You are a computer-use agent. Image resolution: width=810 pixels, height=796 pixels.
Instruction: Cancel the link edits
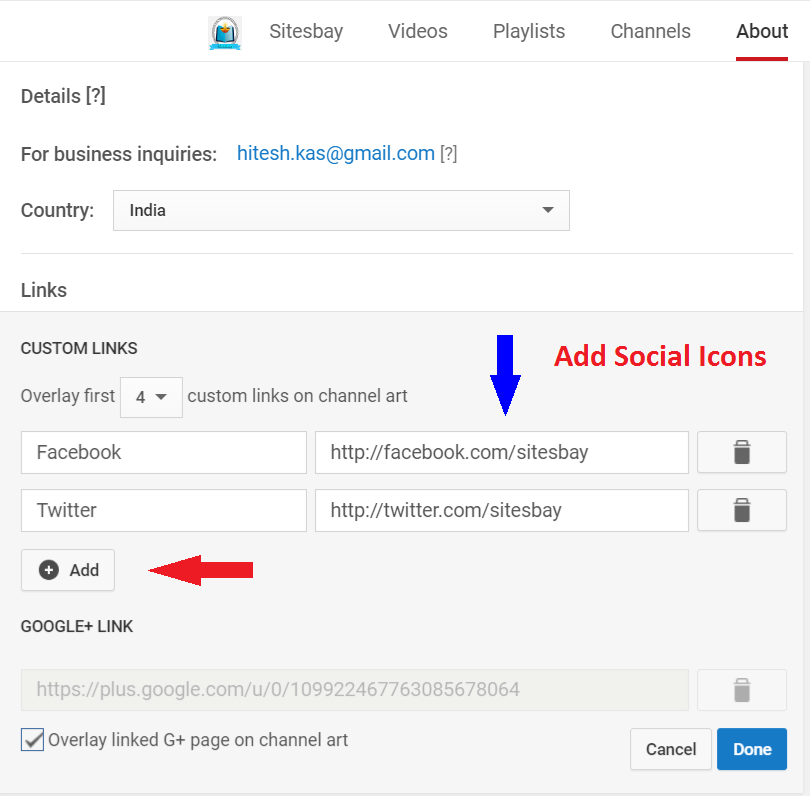tap(671, 749)
